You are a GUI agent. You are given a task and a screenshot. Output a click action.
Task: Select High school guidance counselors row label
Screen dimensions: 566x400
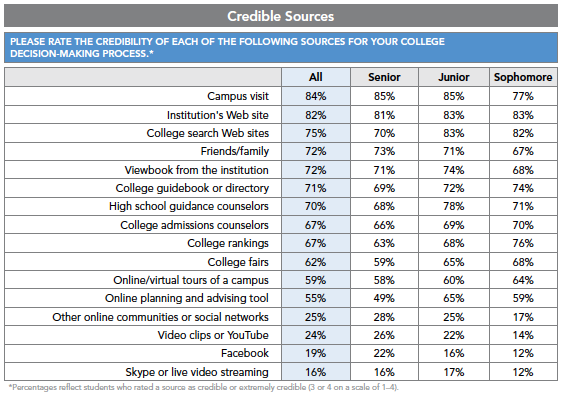click(x=189, y=206)
